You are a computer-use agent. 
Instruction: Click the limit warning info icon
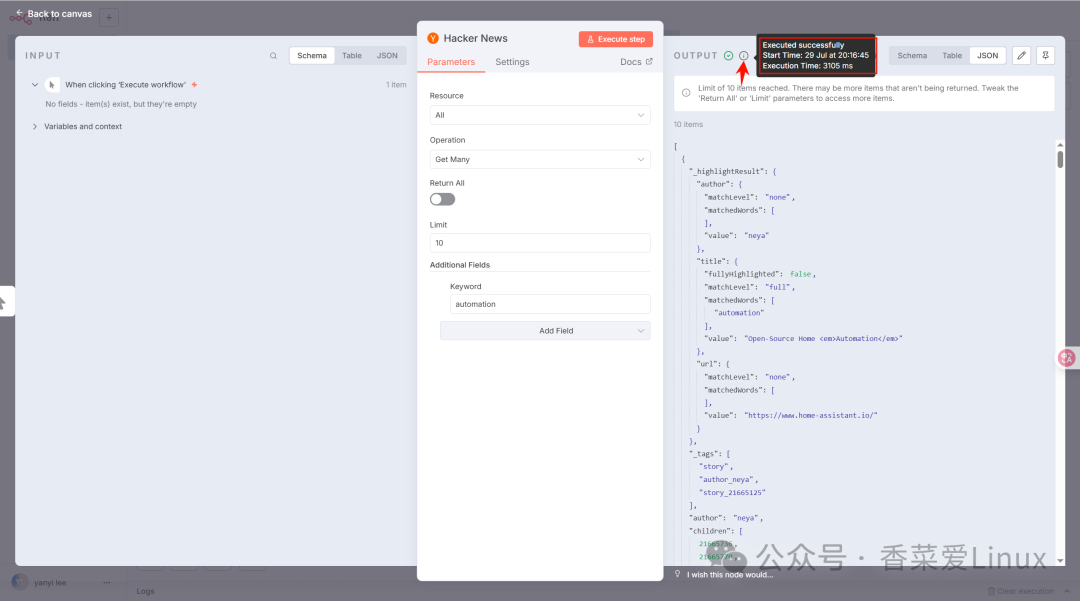tap(686, 93)
